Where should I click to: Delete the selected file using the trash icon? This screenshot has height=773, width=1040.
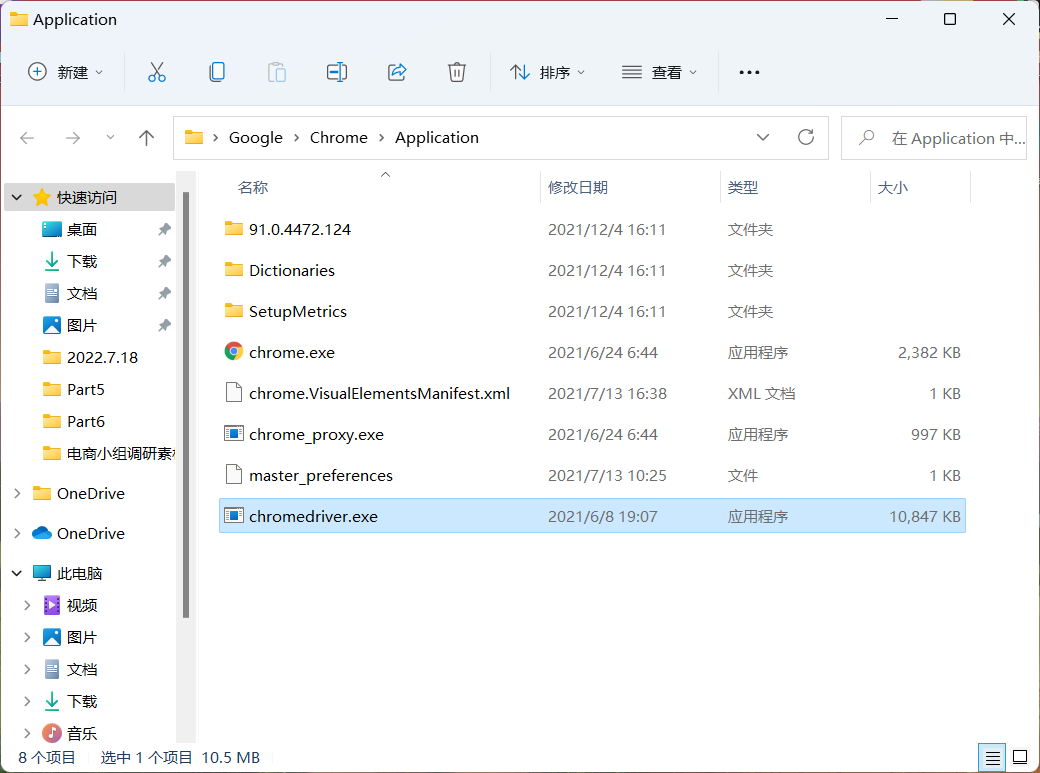click(456, 71)
